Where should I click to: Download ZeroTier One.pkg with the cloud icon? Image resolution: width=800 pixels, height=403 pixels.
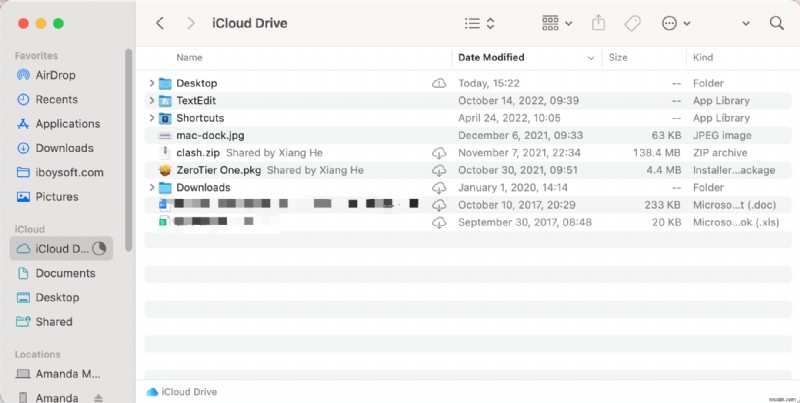[439, 170]
